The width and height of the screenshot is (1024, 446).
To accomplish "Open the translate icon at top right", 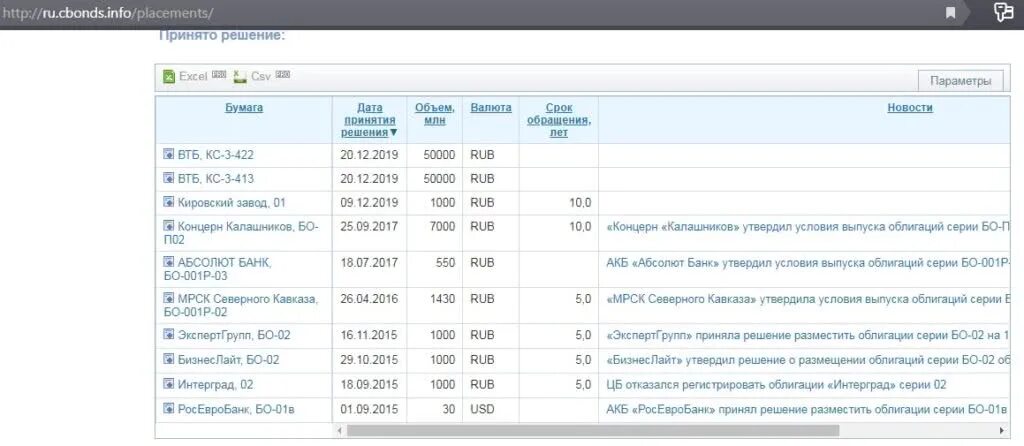I will pyautogui.click(x=1002, y=12).
